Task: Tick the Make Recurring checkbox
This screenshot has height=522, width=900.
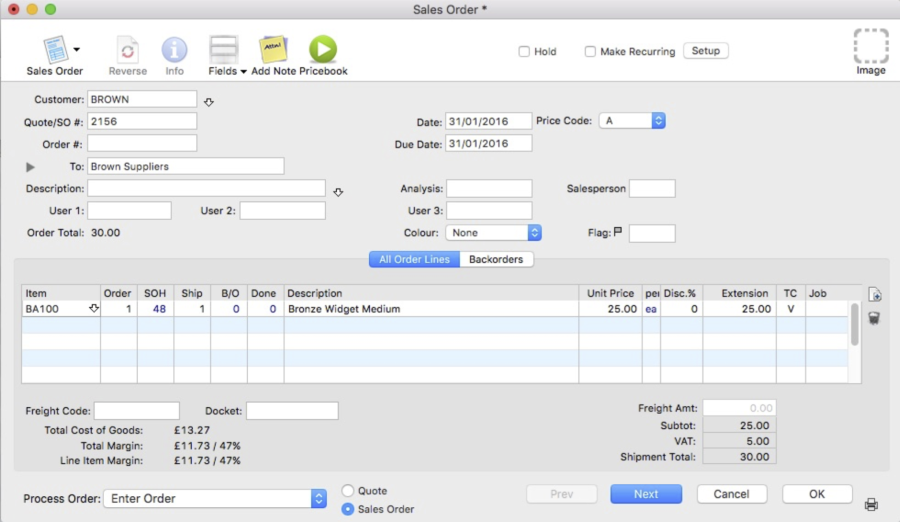Action: (x=590, y=52)
